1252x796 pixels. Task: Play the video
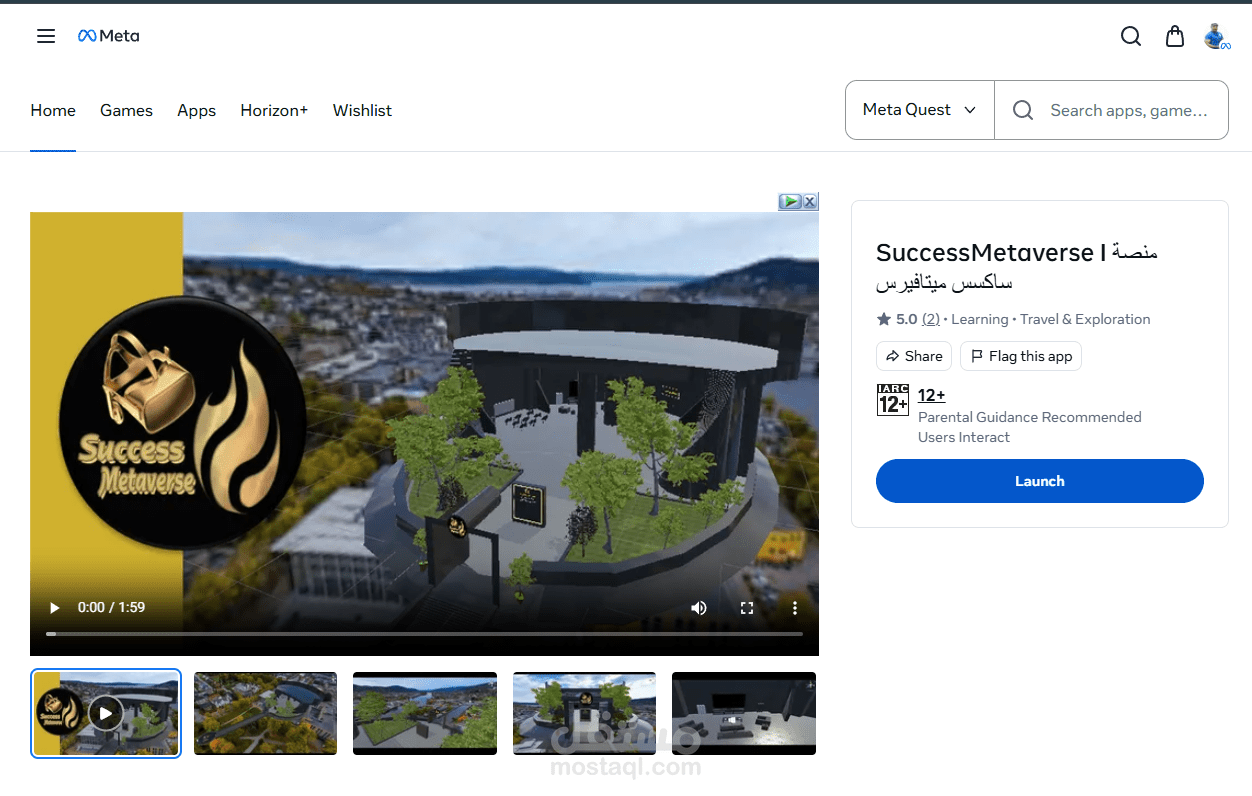pos(55,607)
